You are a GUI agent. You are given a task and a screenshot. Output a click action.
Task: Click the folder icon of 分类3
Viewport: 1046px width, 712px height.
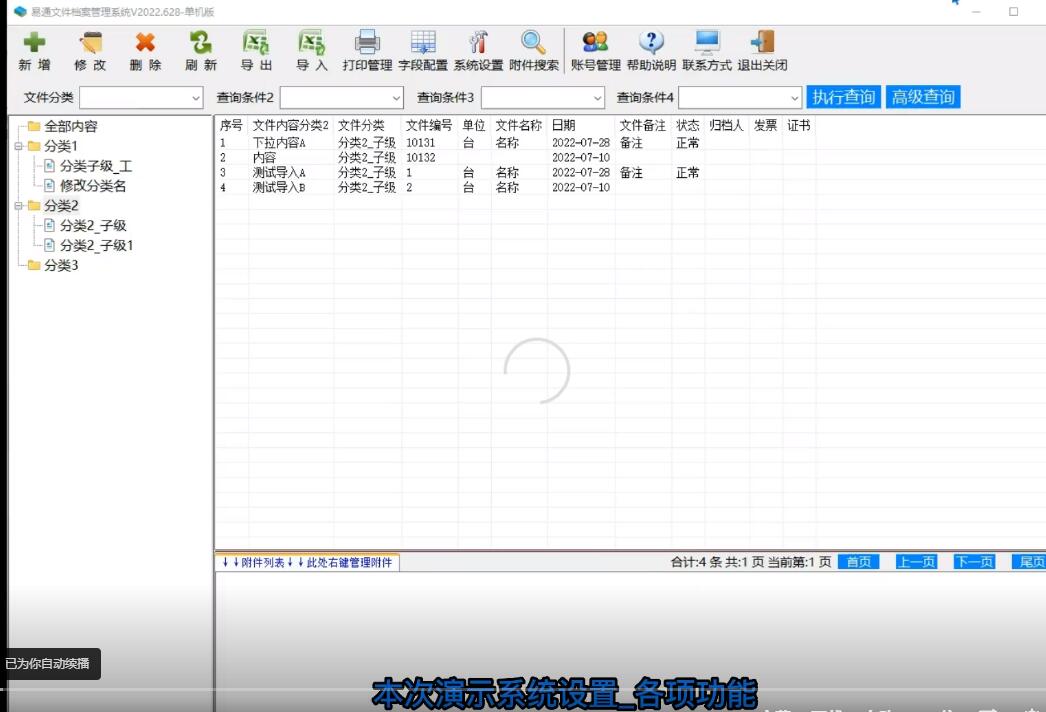pyautogui.click(x=34, y=265)
